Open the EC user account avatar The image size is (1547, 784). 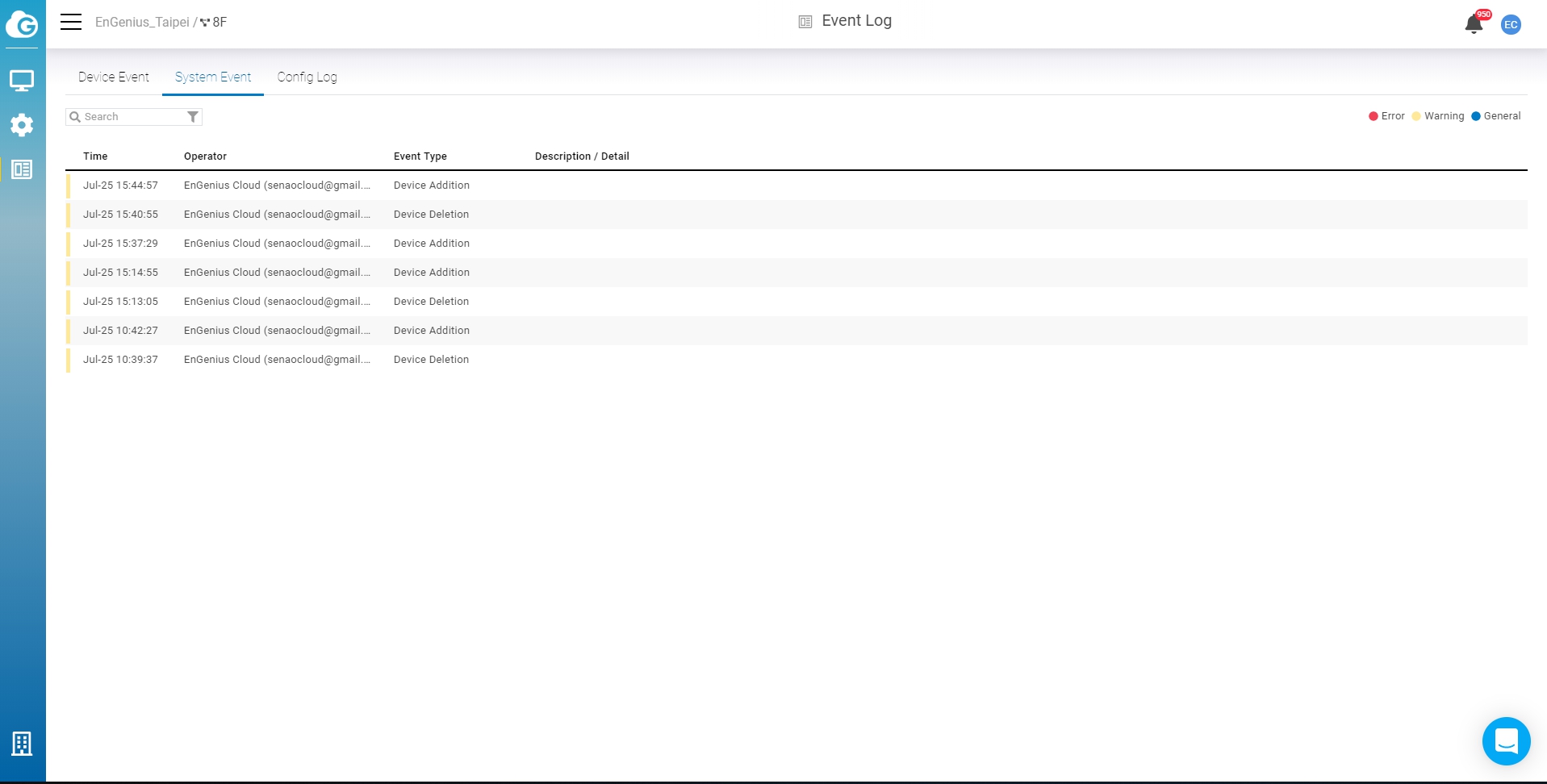pos(1511,24)
